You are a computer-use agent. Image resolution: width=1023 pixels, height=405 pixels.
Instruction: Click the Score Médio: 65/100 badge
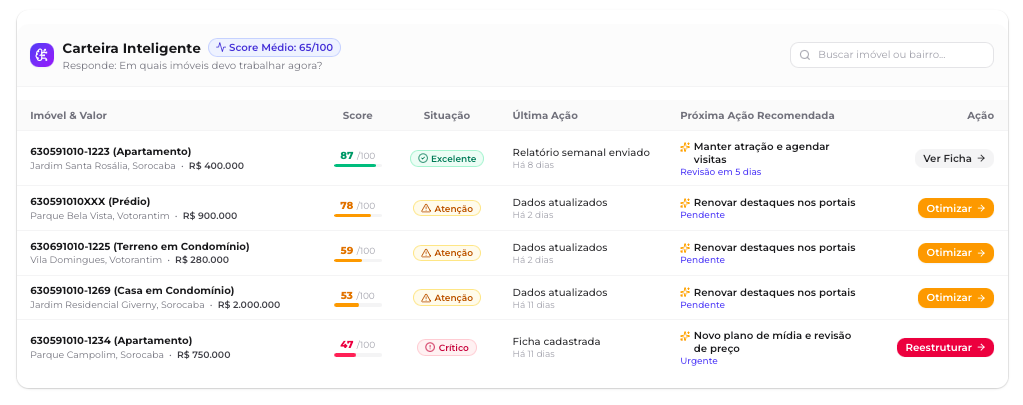tap(275, 48)
